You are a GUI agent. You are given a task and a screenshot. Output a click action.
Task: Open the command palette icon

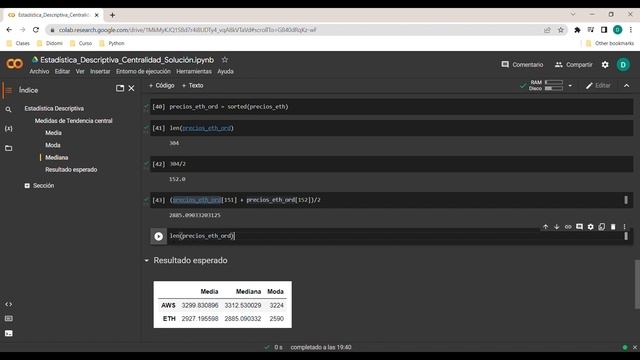[x=8, y=318]
